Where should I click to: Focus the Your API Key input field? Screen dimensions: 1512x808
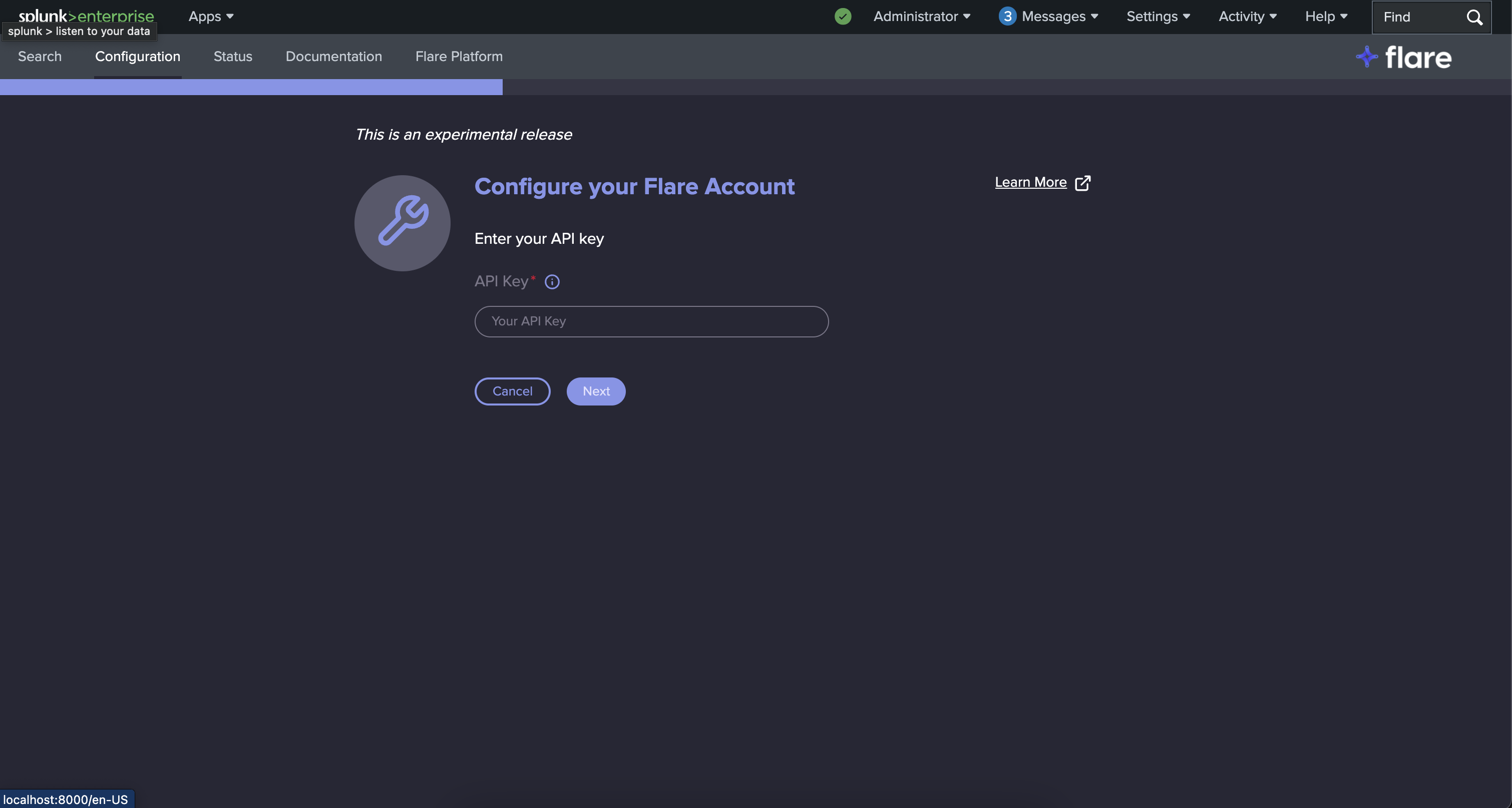click(x=651, y=321)
